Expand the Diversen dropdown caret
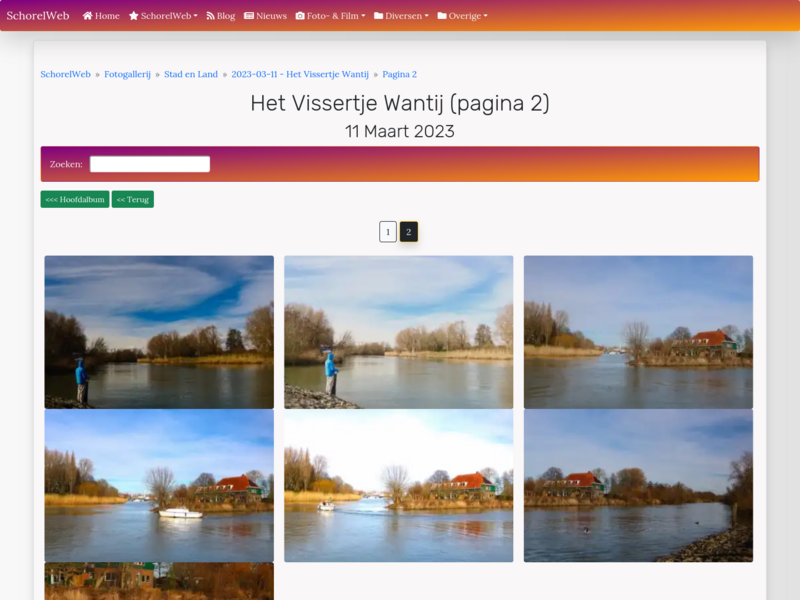Viewport: 800px width, 600px height. click(427, 16)
